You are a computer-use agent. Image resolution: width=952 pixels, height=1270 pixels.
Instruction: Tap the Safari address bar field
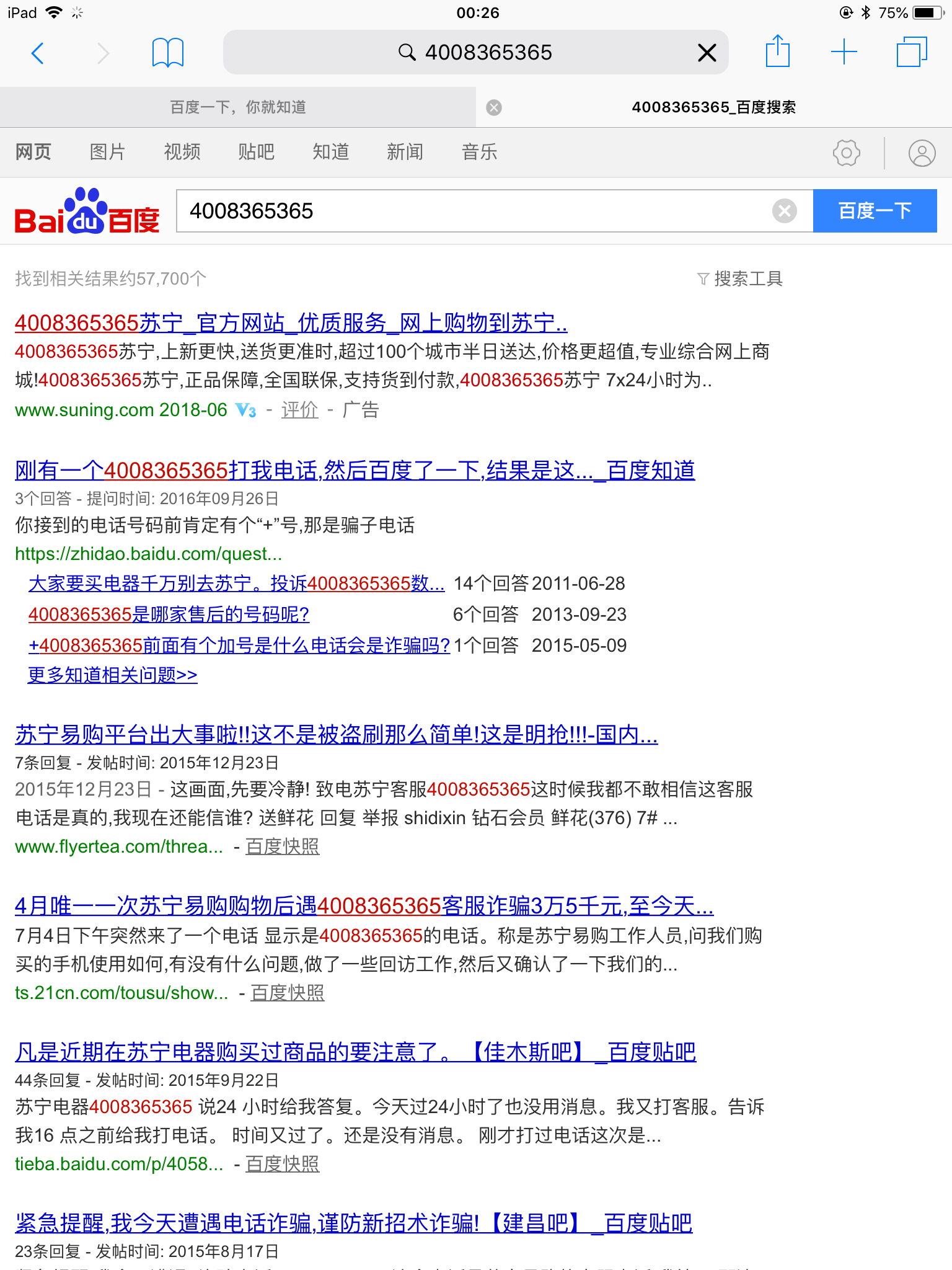click(476, 53)
